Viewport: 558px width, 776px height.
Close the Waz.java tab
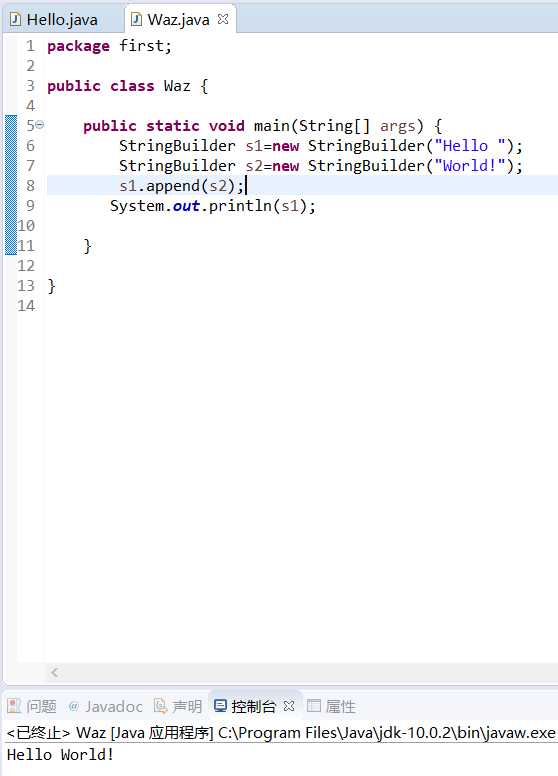point(223,19)
